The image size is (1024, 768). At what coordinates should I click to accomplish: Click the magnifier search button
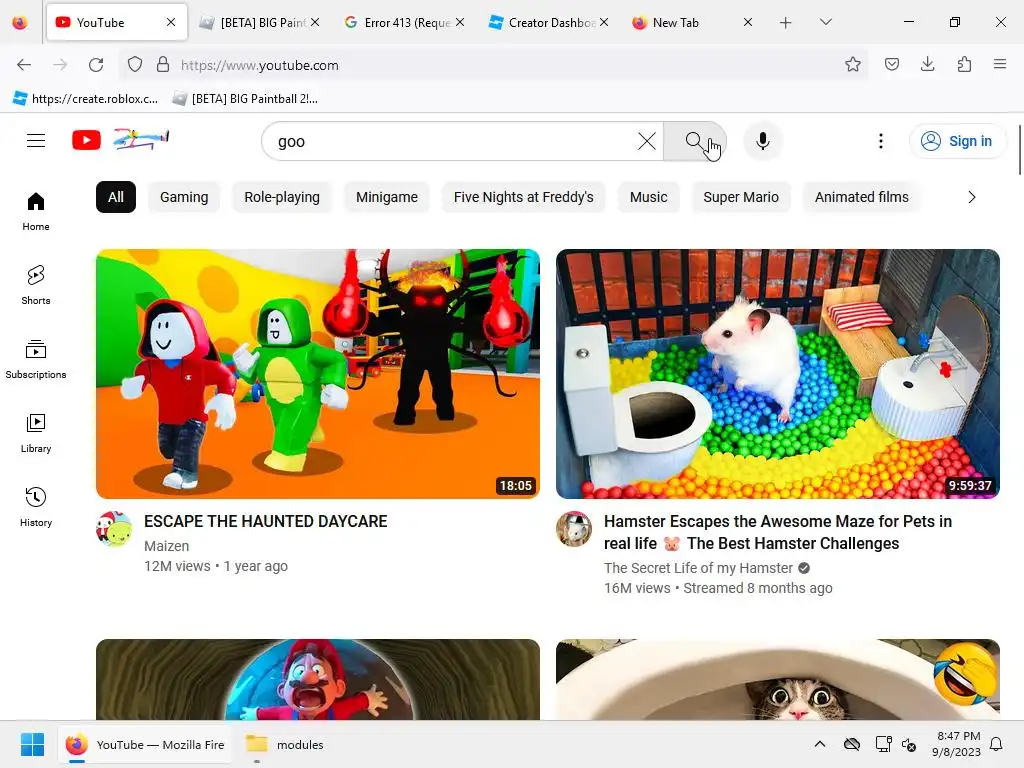694,141
